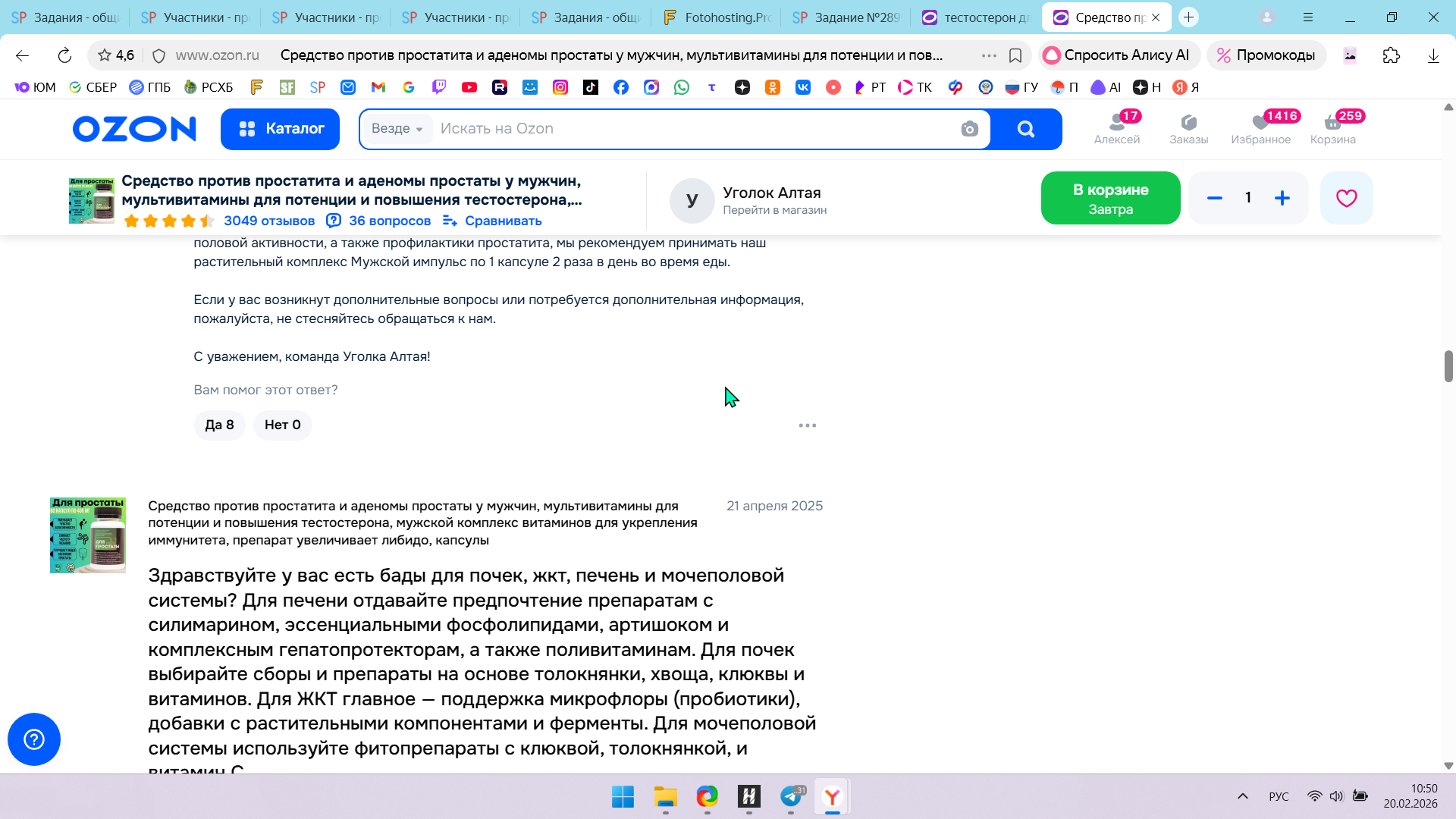The width and height of the screenshot is (1456, 819).
Task: Switch to the Fotohosting browser tab
Action: (x=716, y=17)
